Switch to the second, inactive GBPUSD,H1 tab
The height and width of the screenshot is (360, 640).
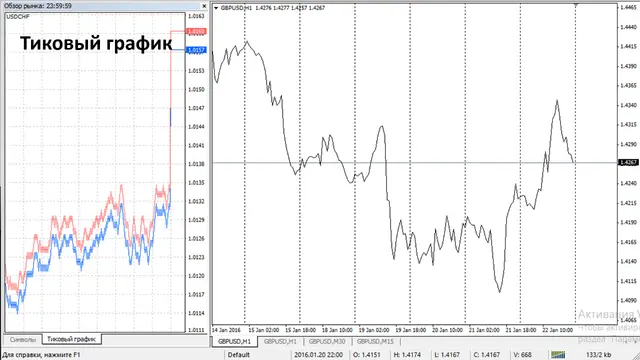point(280,341)
